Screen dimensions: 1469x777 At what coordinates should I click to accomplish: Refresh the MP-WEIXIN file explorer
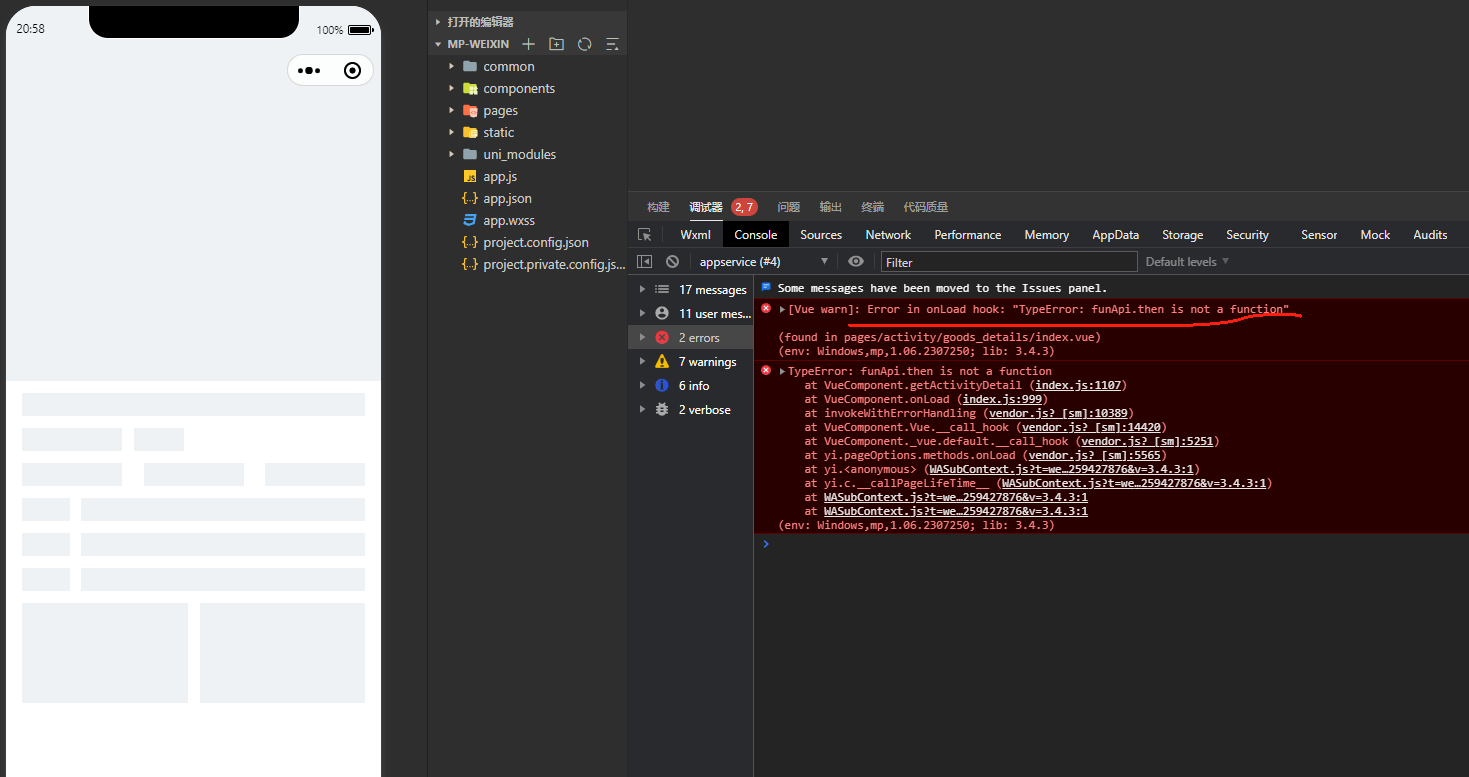point(585,44)
